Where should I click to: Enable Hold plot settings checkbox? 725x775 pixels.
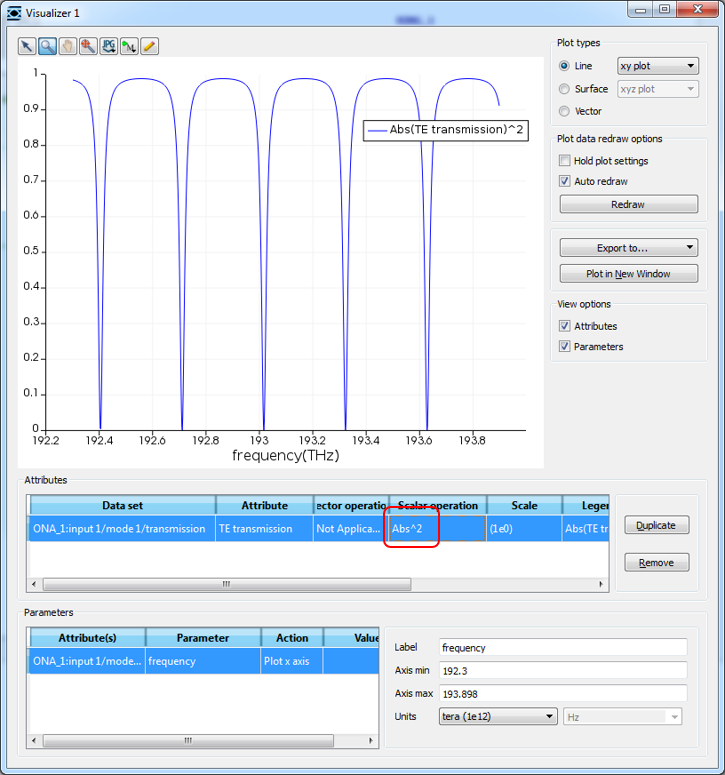pos(564,161)
